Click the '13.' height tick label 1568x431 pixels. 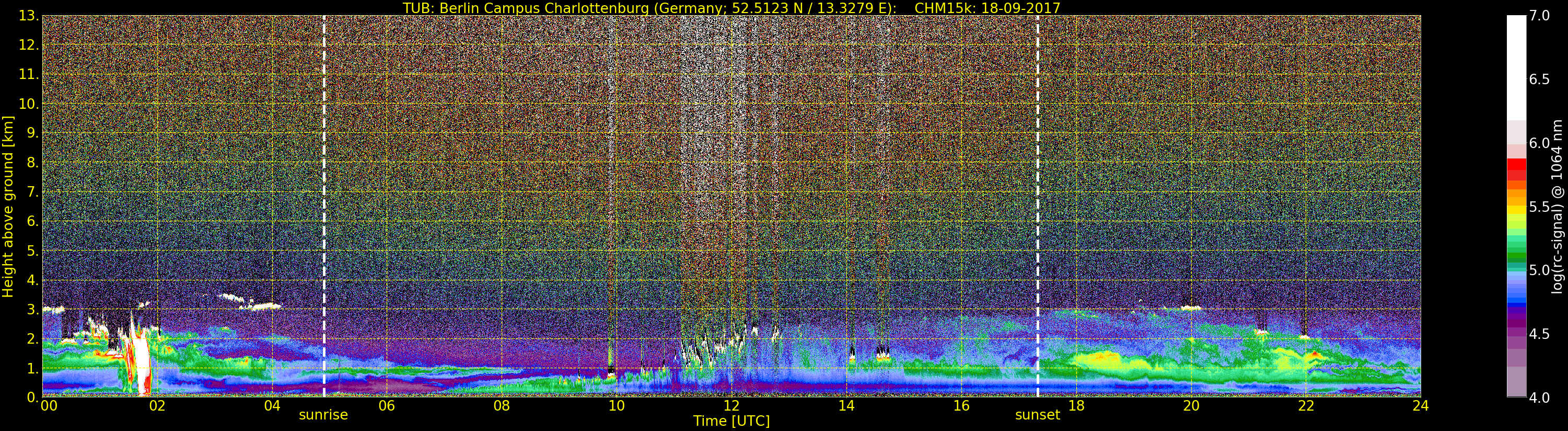tap(29, 16)
